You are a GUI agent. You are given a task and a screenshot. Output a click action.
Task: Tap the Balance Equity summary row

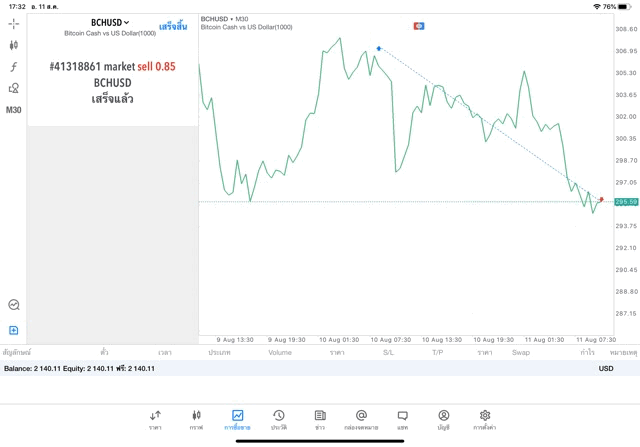tap(320, 369)
